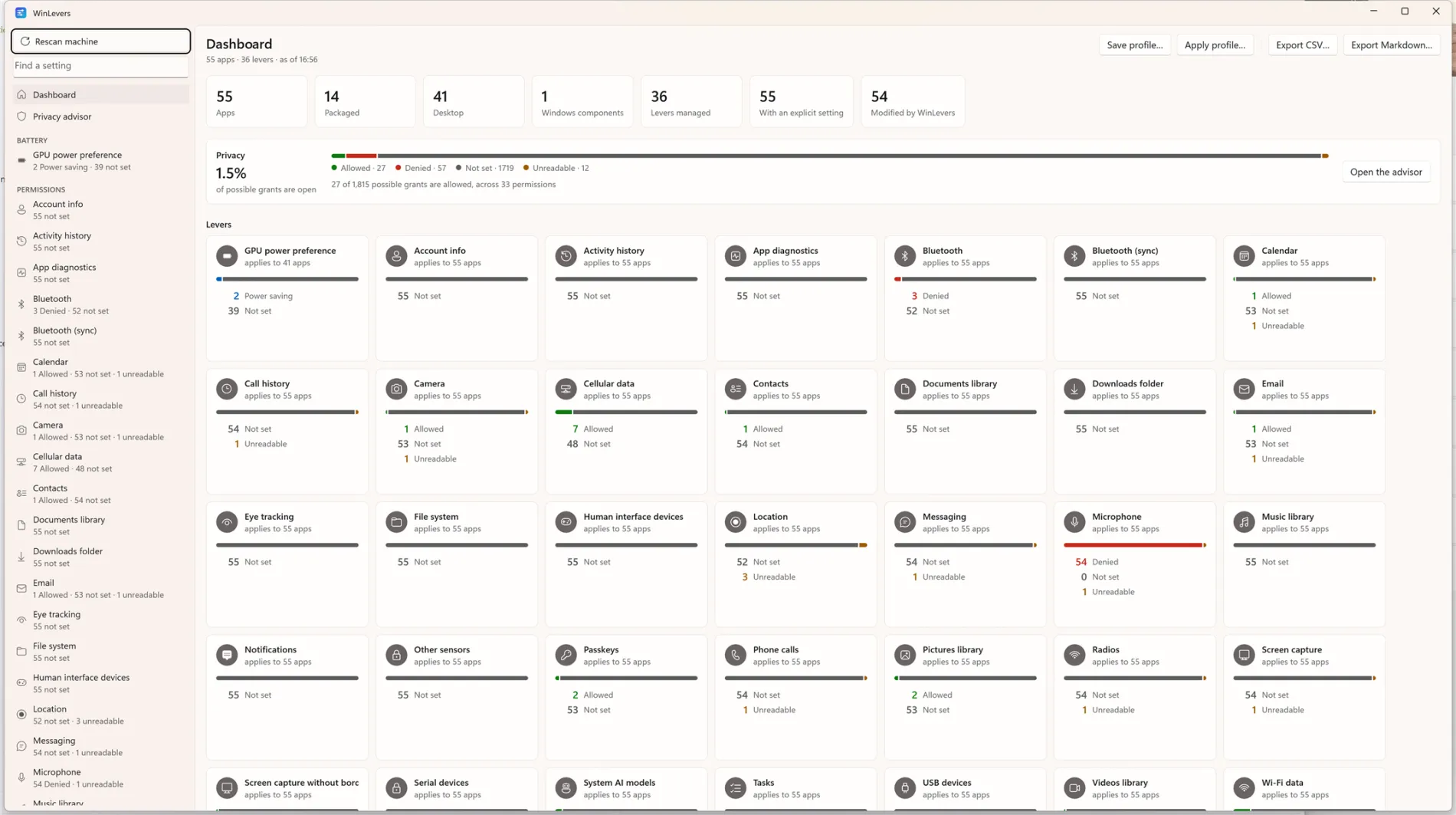Click the Bluetooth card icon
Screen dimensions: 1456x815
coord(905,256)
